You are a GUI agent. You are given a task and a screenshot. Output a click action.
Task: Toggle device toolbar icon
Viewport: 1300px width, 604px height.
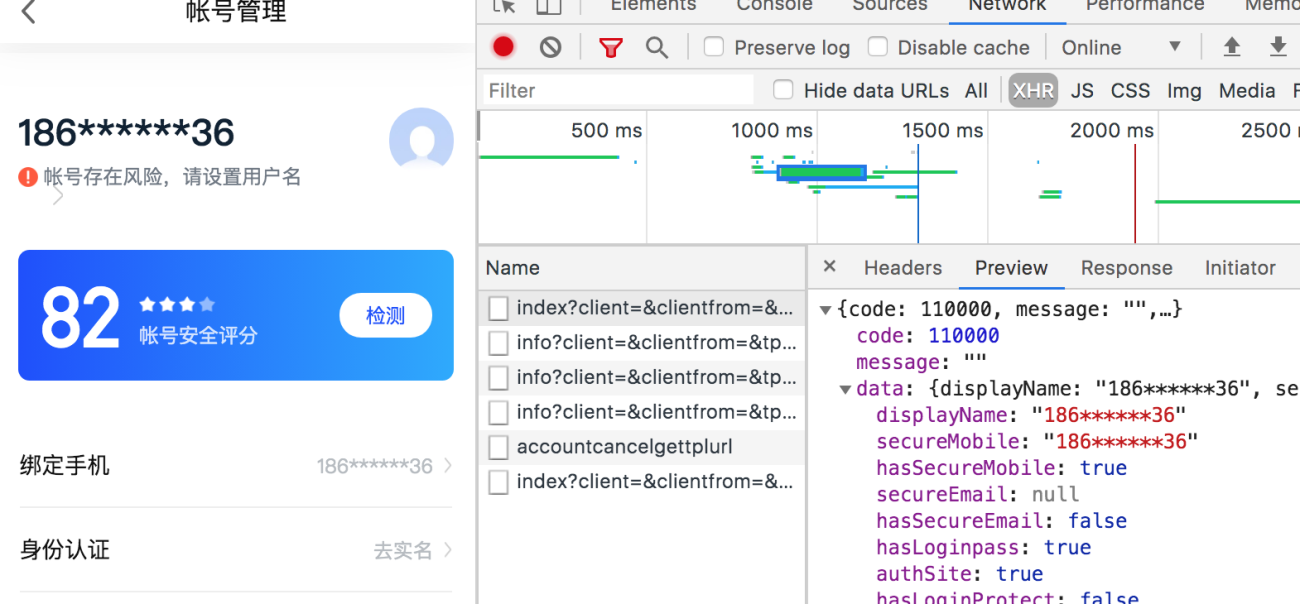click(x=549, y=6)
